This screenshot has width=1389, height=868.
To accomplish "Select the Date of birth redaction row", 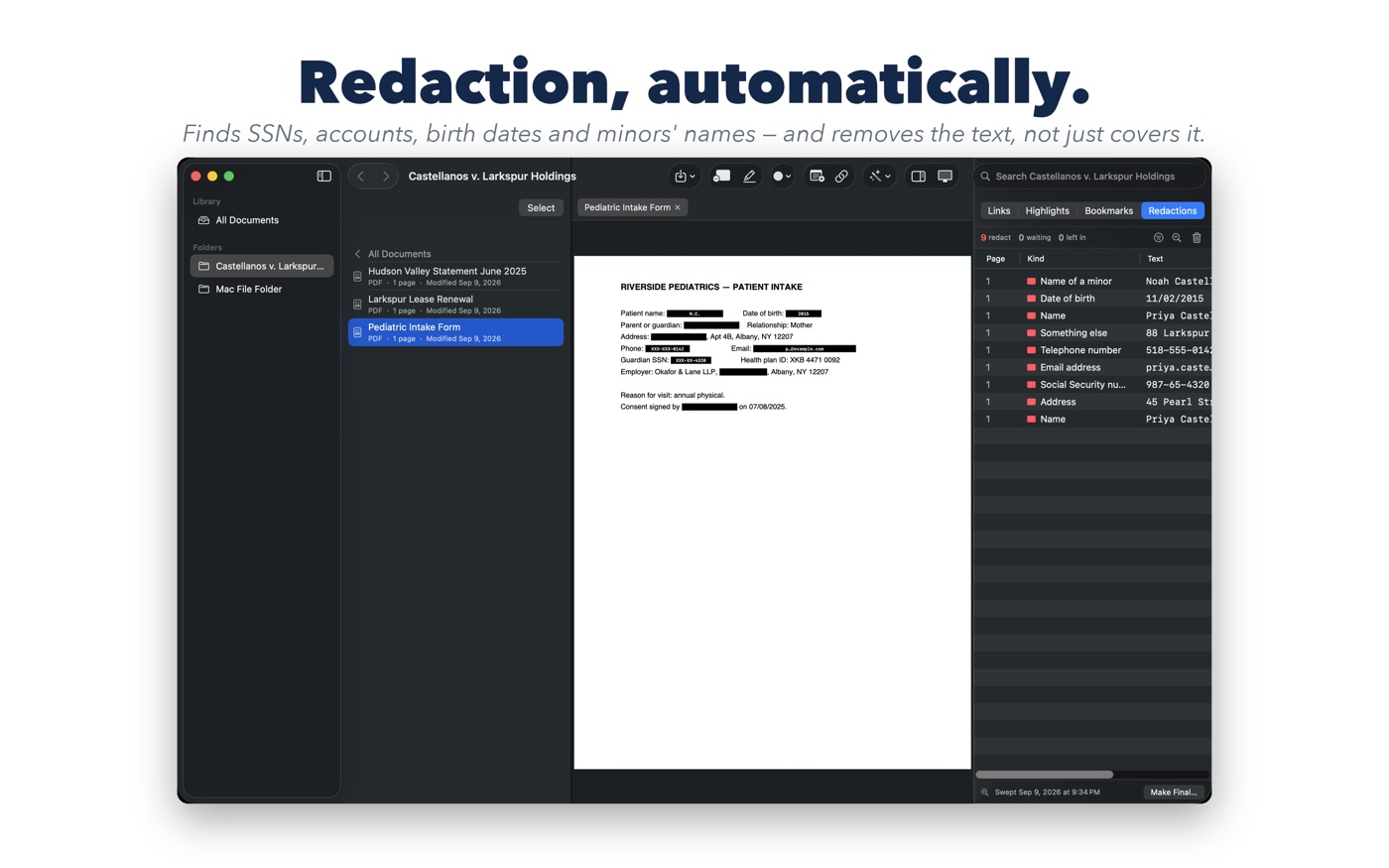I will coord(1092,299).
